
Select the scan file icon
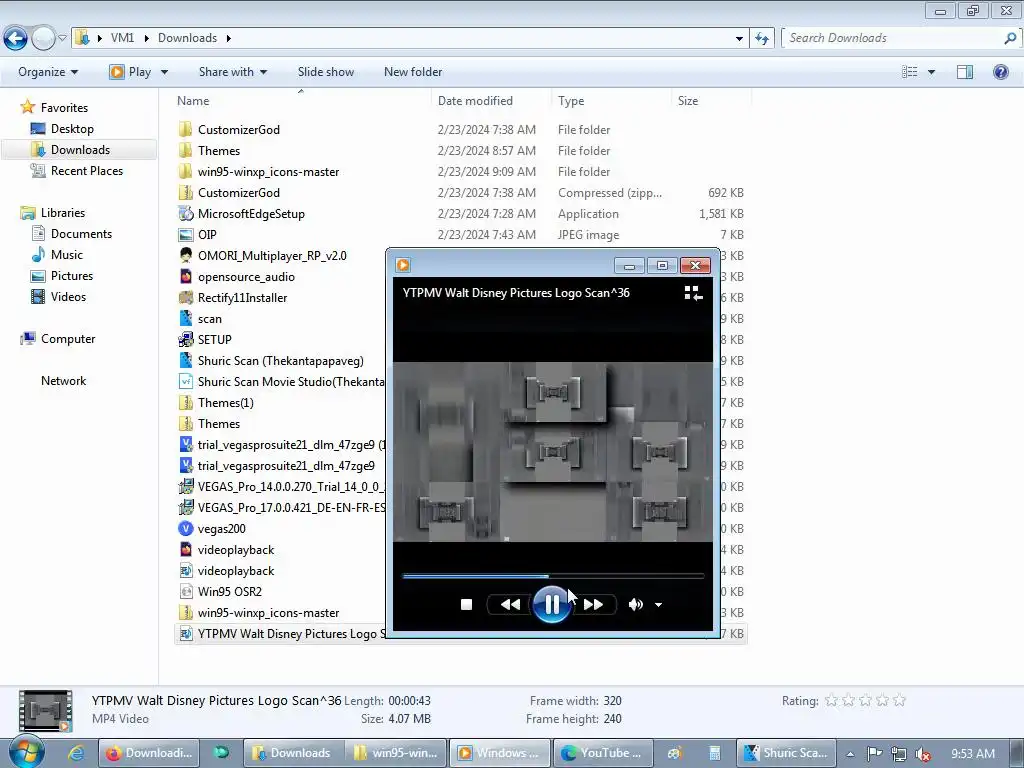[x=186, y=319]
